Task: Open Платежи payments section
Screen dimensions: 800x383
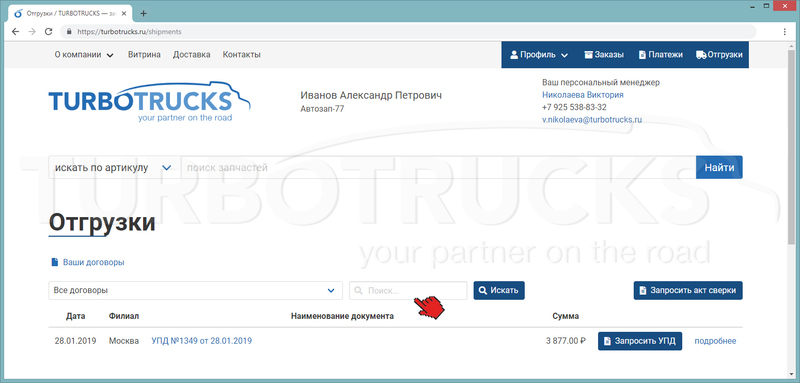Action: pyautogui.click(x=661, y=55)
